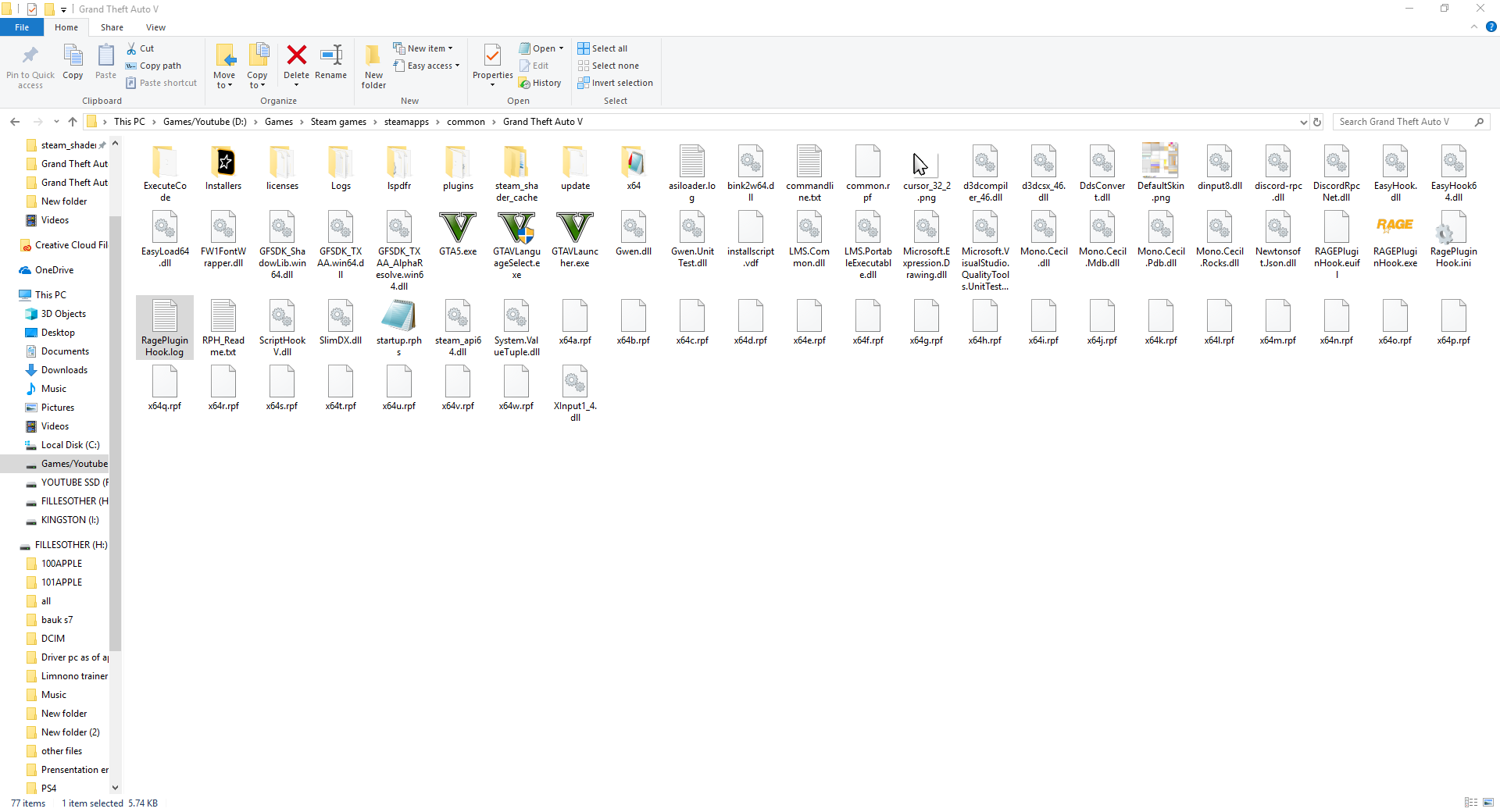This screenshot has width=1500, height=812.
Task: Select the plugins folder
Action: 458,168
